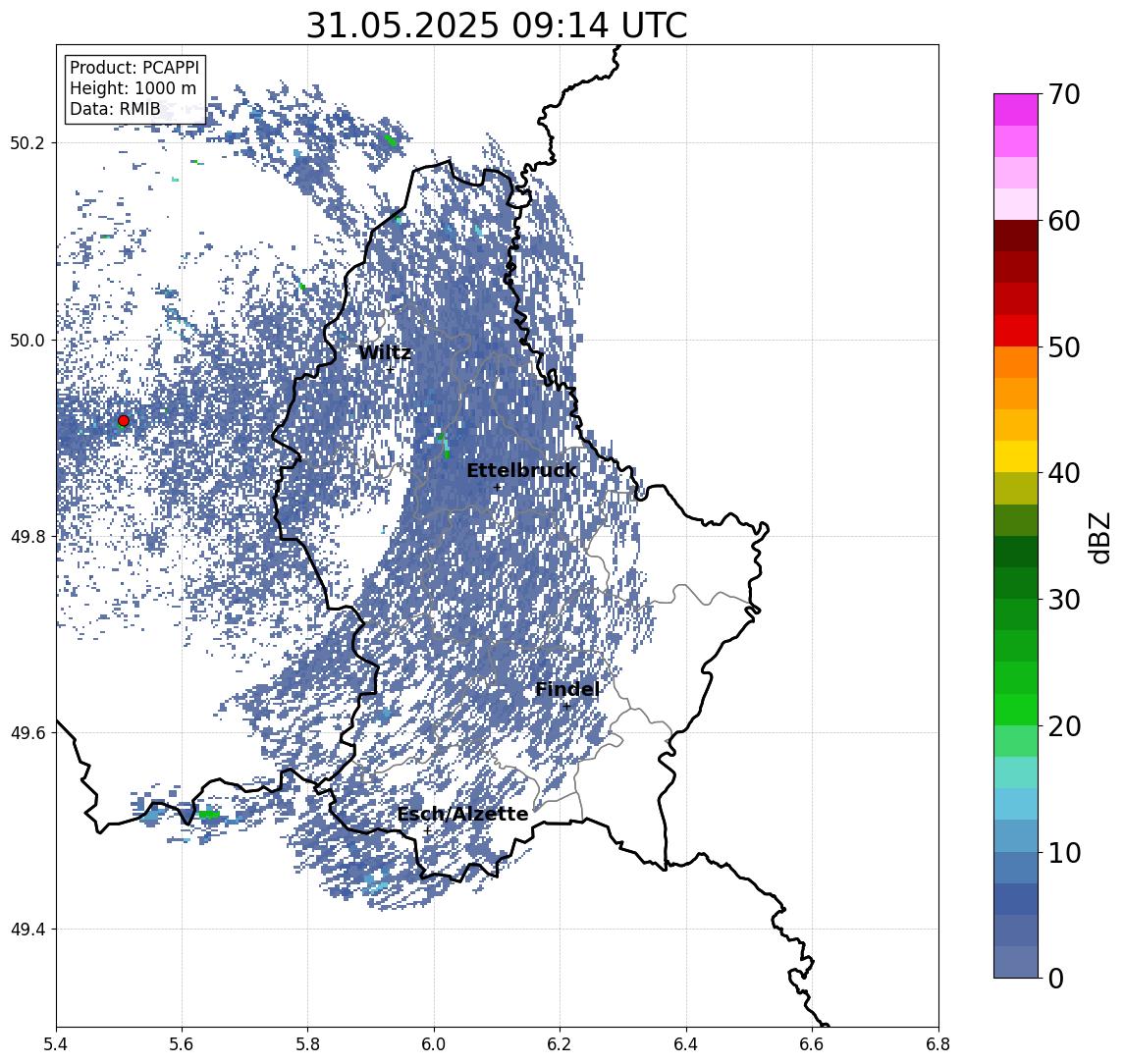The width and height of the screenshot is (1124, 1064).
Task: Click the Ettelbruck city label
Action: coord(521,471)
